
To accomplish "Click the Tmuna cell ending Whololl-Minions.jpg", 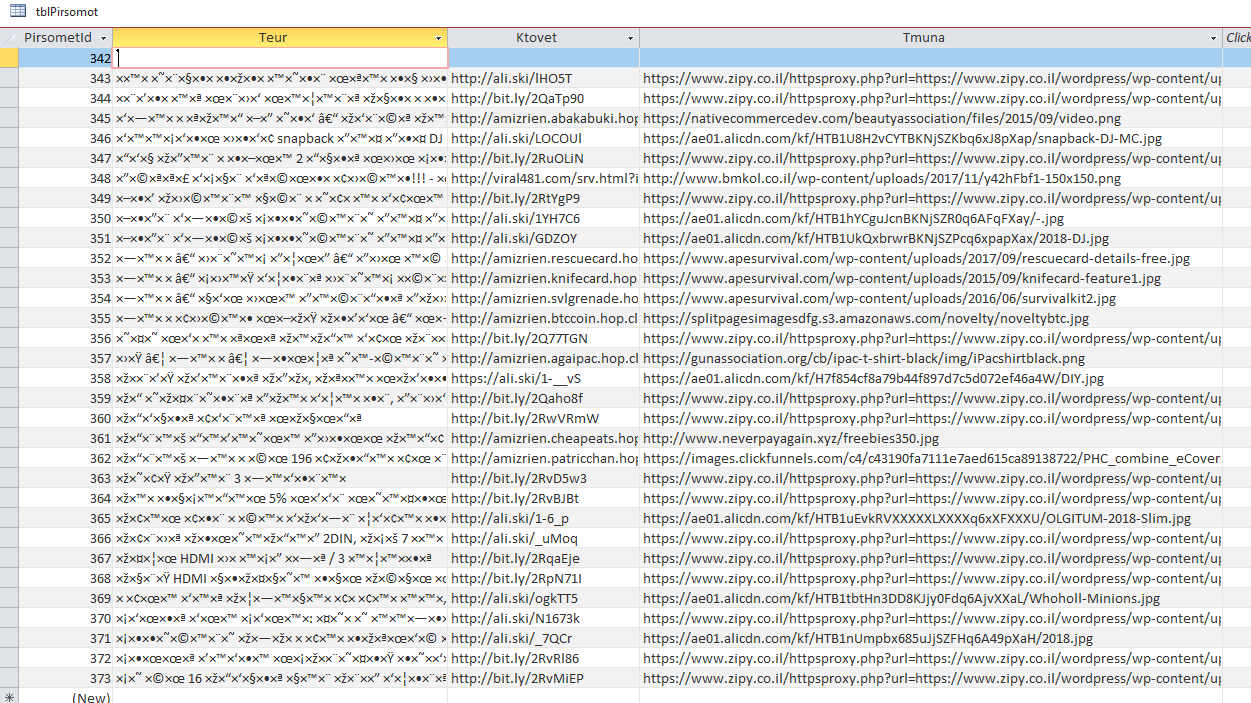I will (x=931, y=598).
